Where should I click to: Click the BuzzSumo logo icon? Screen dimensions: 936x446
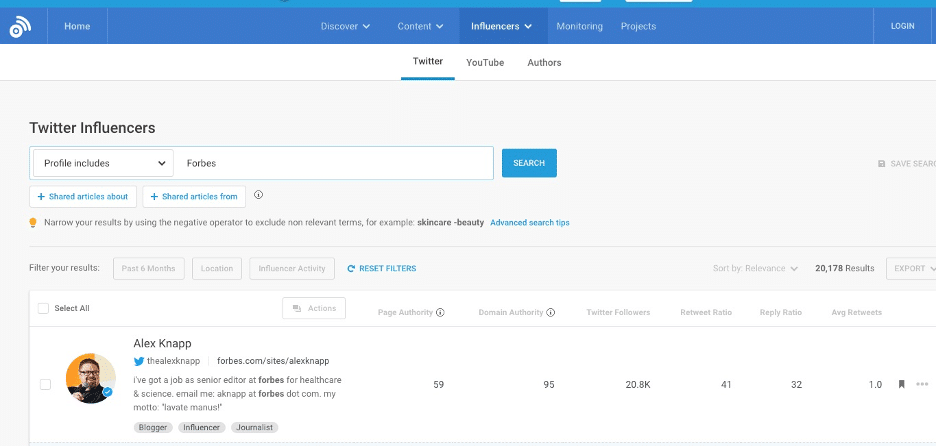coord(21,27)
